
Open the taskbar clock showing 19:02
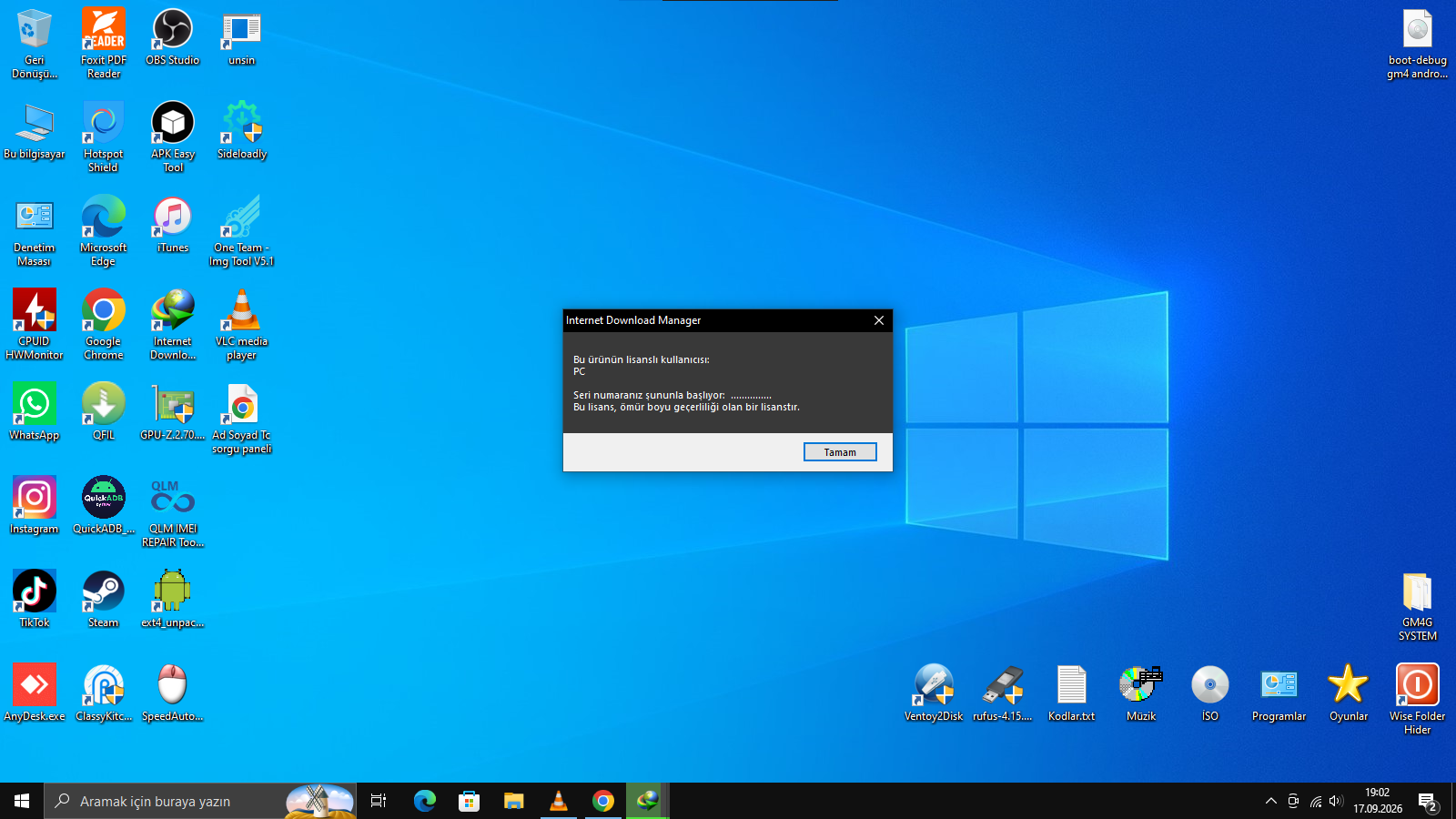coord(1378,801)
